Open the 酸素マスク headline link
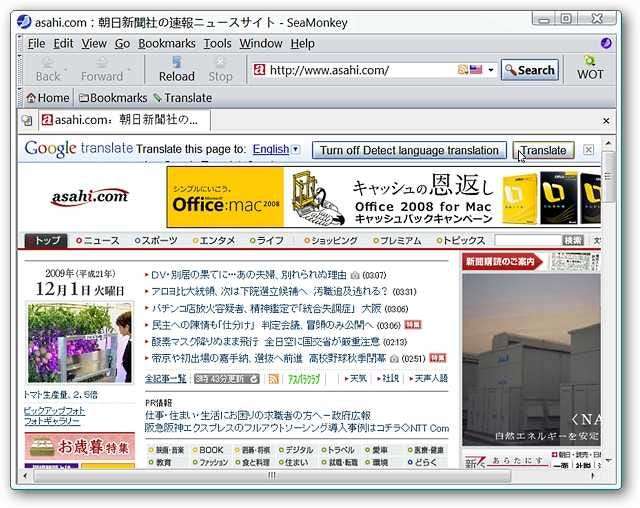 (265, 342)
